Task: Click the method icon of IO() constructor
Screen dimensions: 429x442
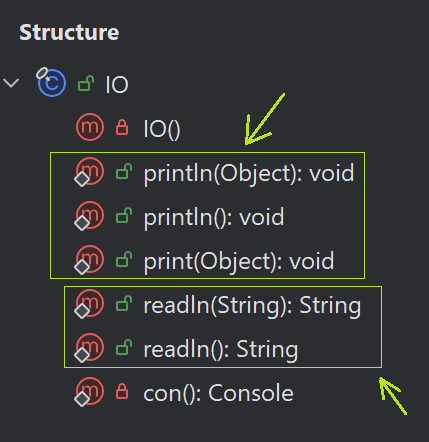Action: pyautogui.click(x=90, y=127)
